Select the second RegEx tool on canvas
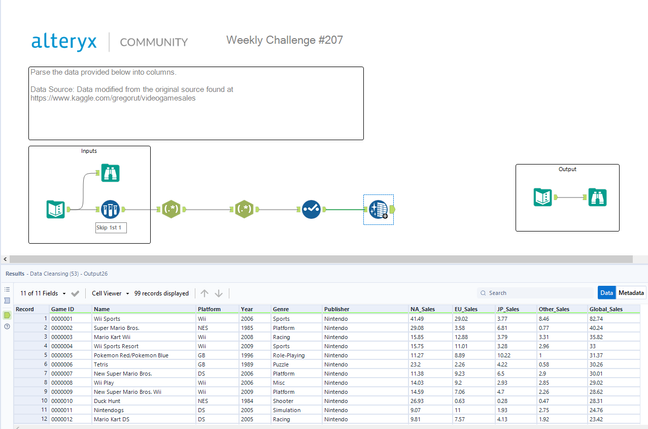Image resolution: width=648 pixels, height=429 pixels. click(x=244, y=209)
